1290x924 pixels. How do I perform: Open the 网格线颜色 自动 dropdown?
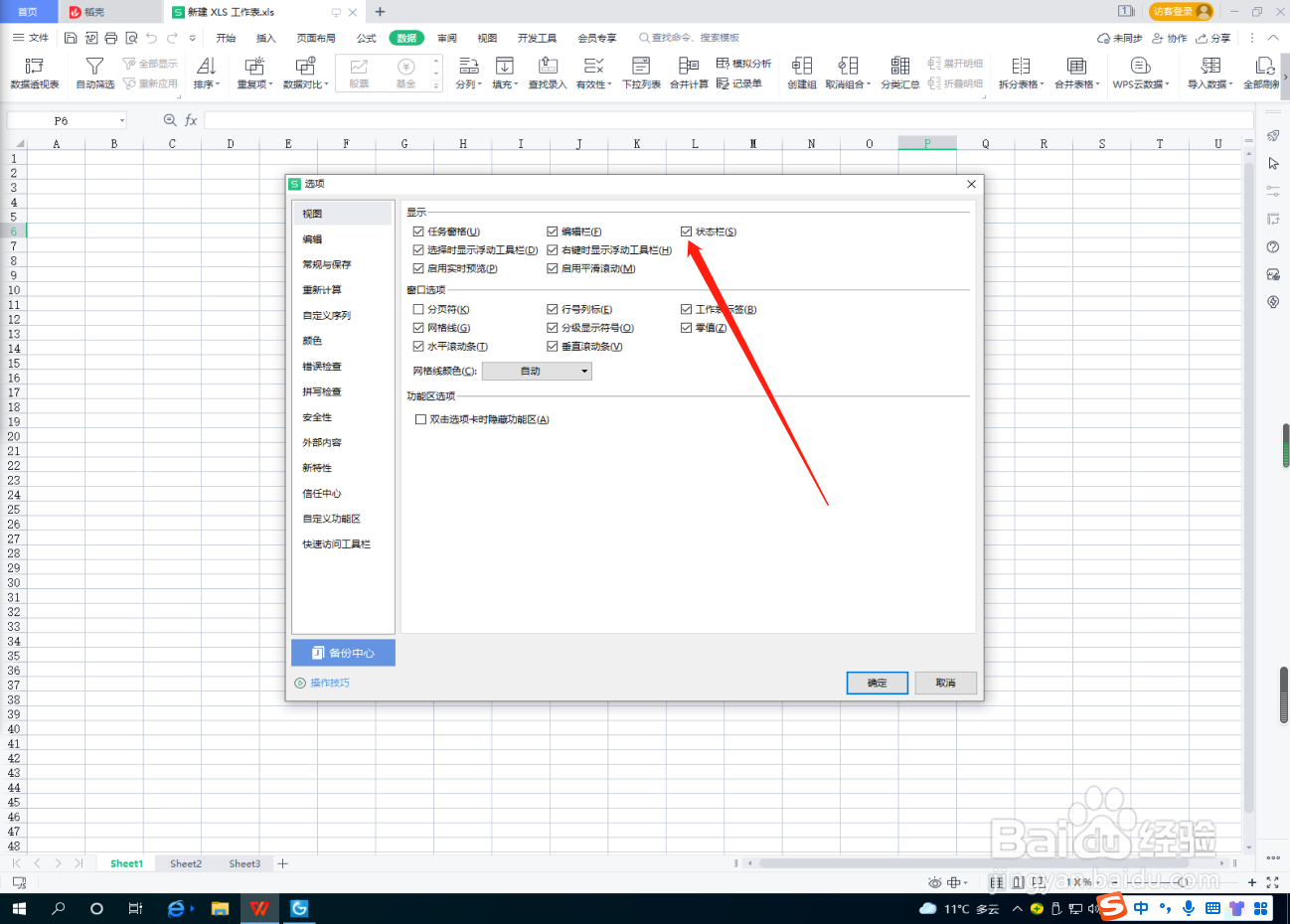point(537,371)
